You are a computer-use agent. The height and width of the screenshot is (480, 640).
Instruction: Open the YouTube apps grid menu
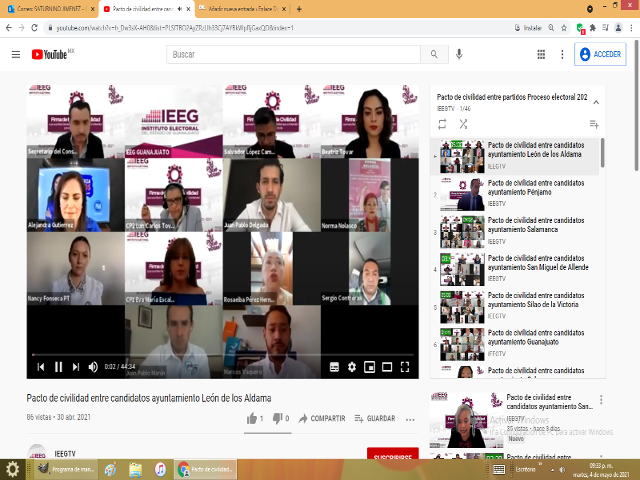541,54
